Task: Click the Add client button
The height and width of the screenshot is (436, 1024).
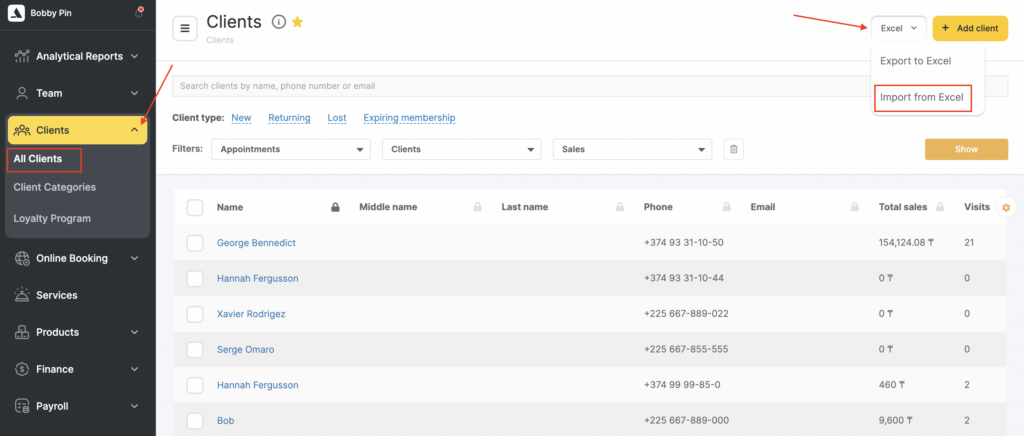Action: pos(970,28)
